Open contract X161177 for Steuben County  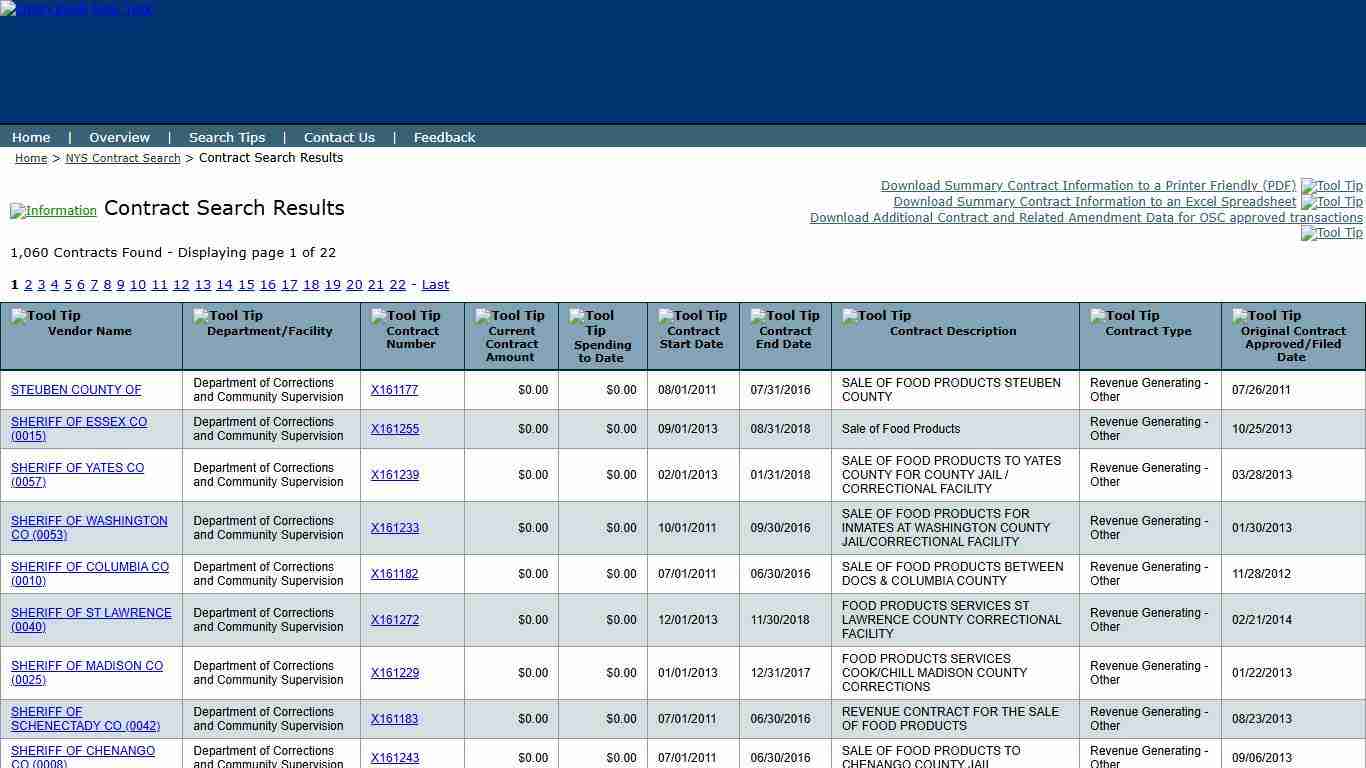(394, 390)
